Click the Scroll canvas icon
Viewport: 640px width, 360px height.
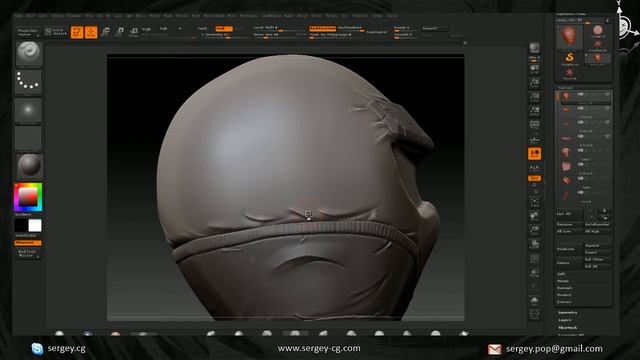534,69
